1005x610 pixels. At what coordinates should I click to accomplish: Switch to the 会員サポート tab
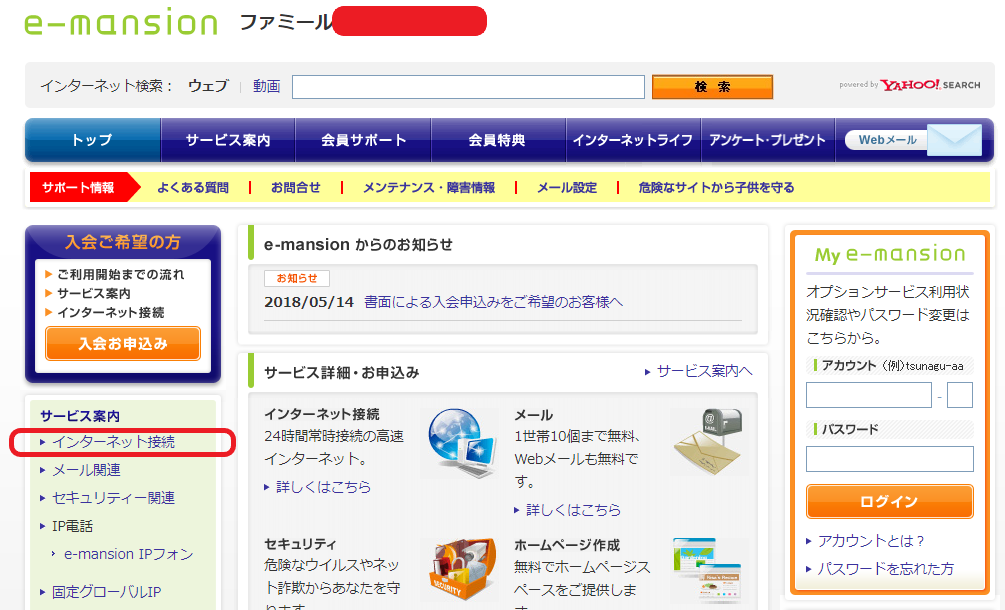[363, 139]
